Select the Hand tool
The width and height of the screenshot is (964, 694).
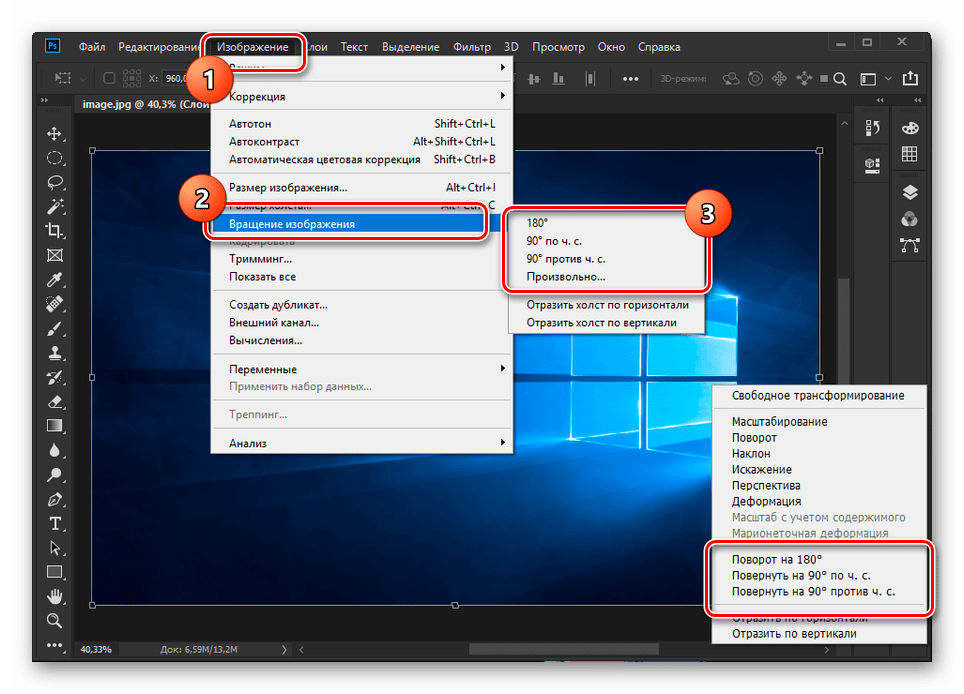(55, 596)
